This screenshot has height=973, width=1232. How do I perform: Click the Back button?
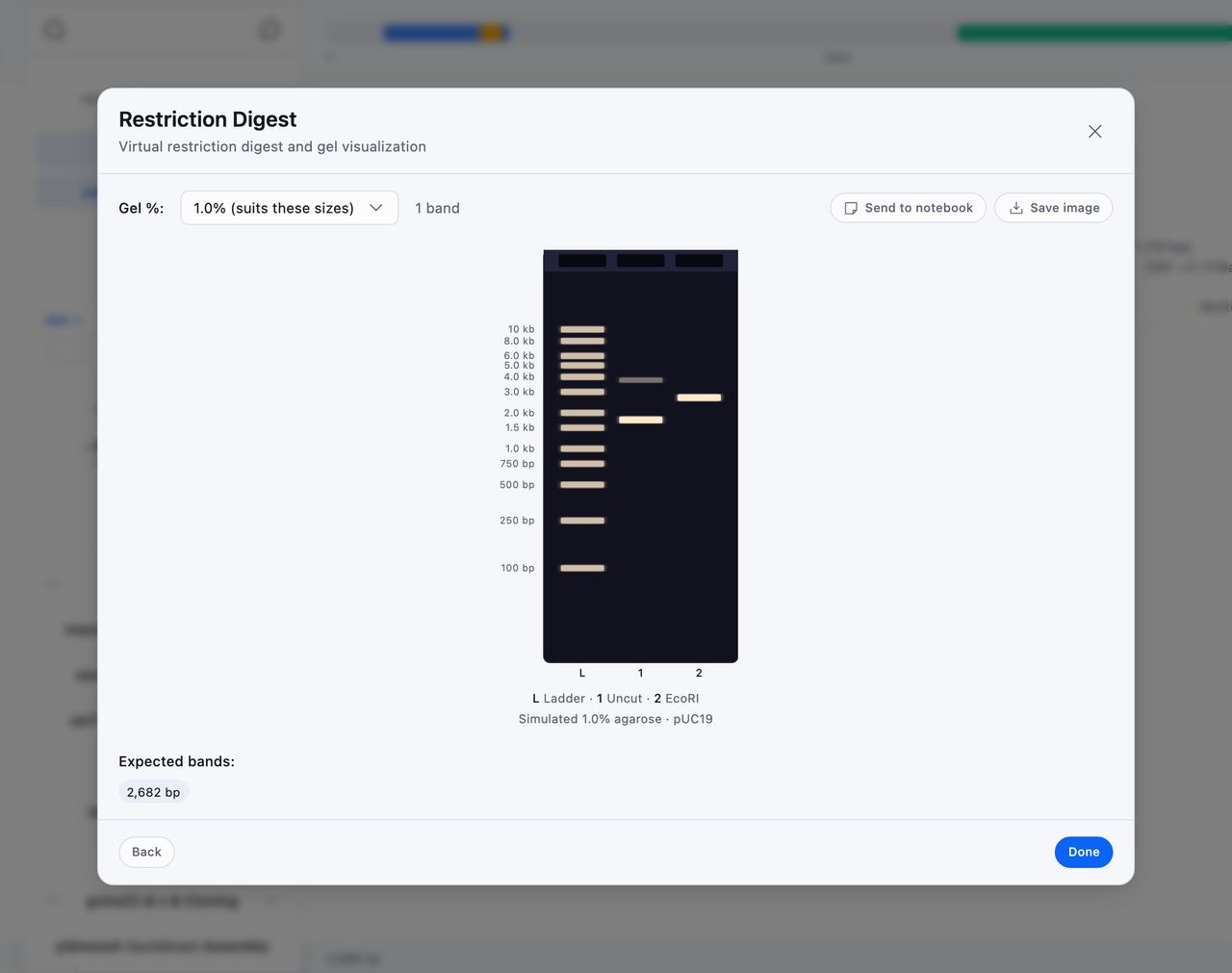click(146, 852)
